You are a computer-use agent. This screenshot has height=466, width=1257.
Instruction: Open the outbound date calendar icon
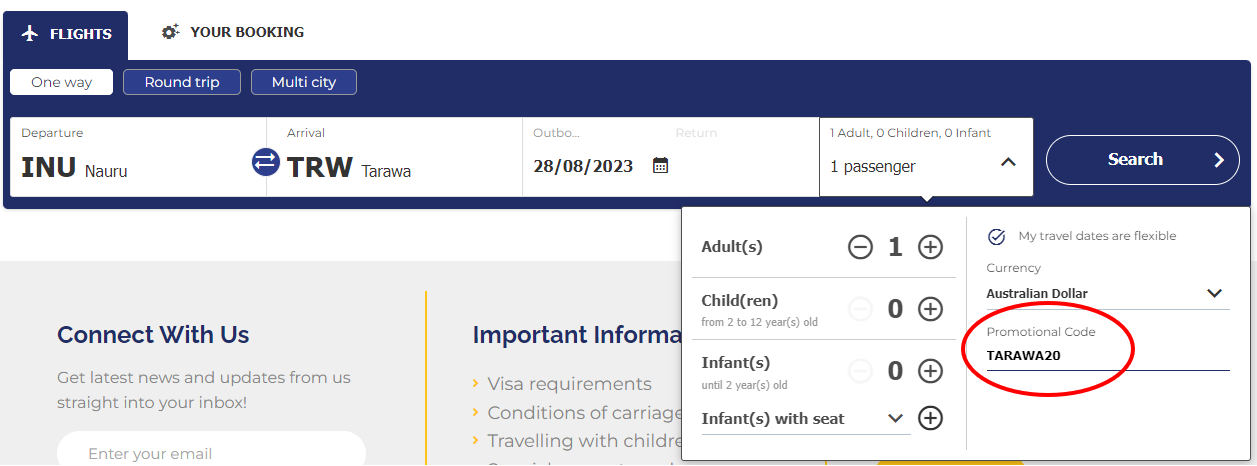660,166
